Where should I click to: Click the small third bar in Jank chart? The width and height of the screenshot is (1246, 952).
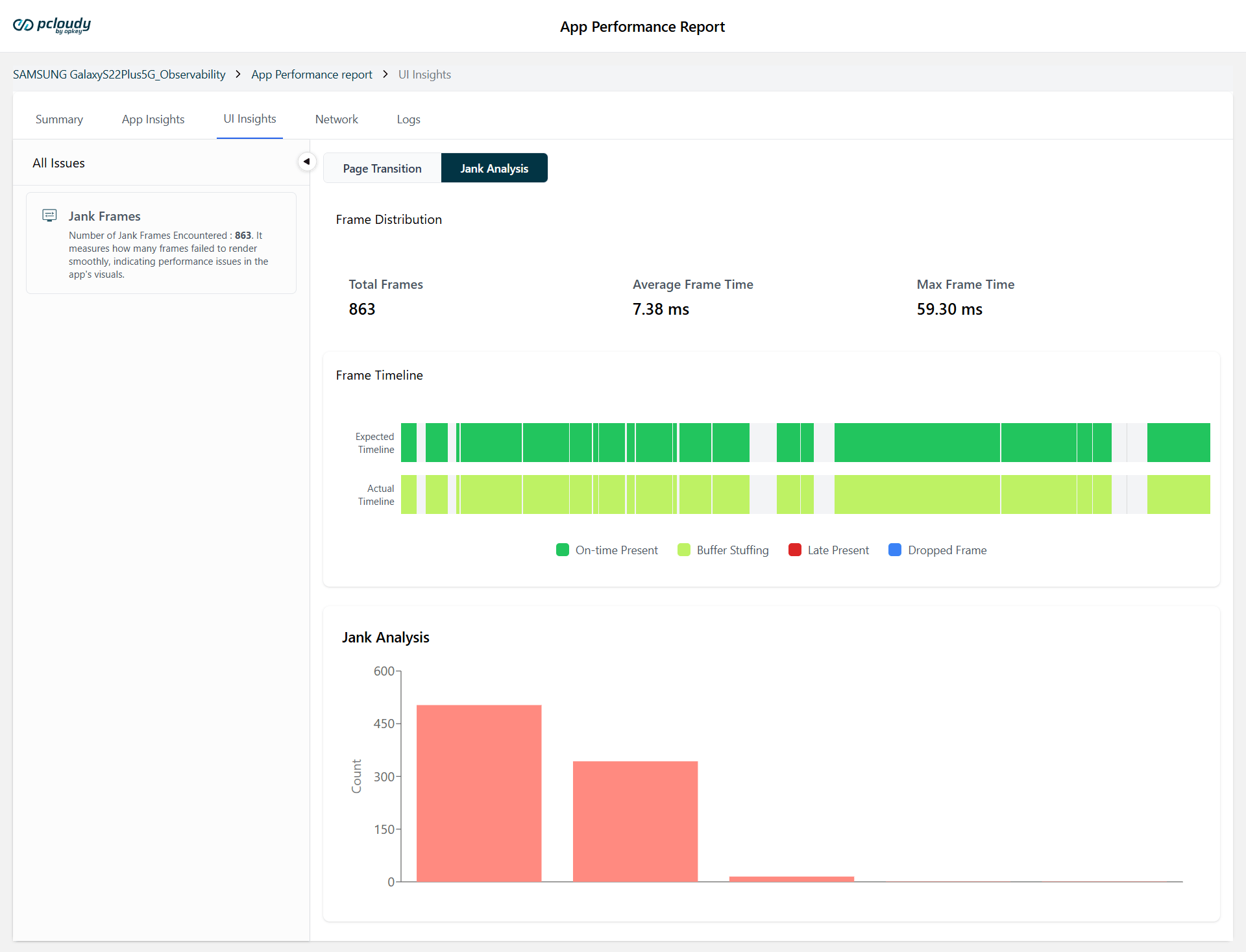tap(792, 879)
